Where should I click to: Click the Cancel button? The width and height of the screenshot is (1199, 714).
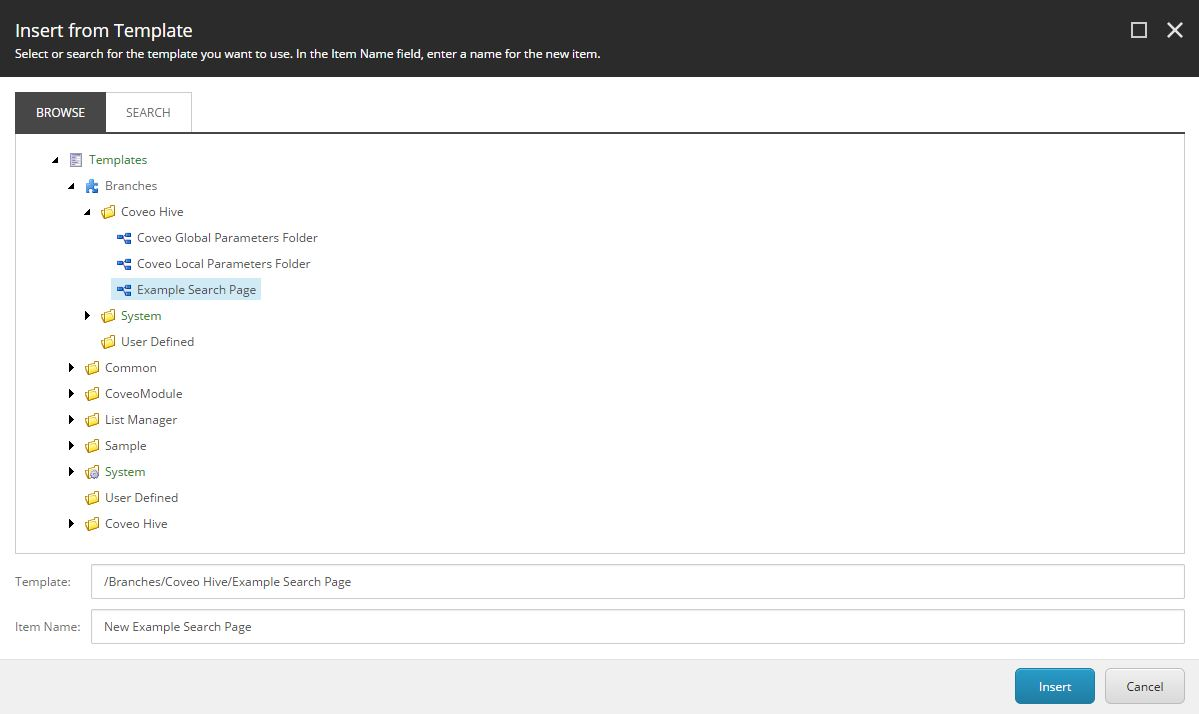click(x=1144, y=686)
